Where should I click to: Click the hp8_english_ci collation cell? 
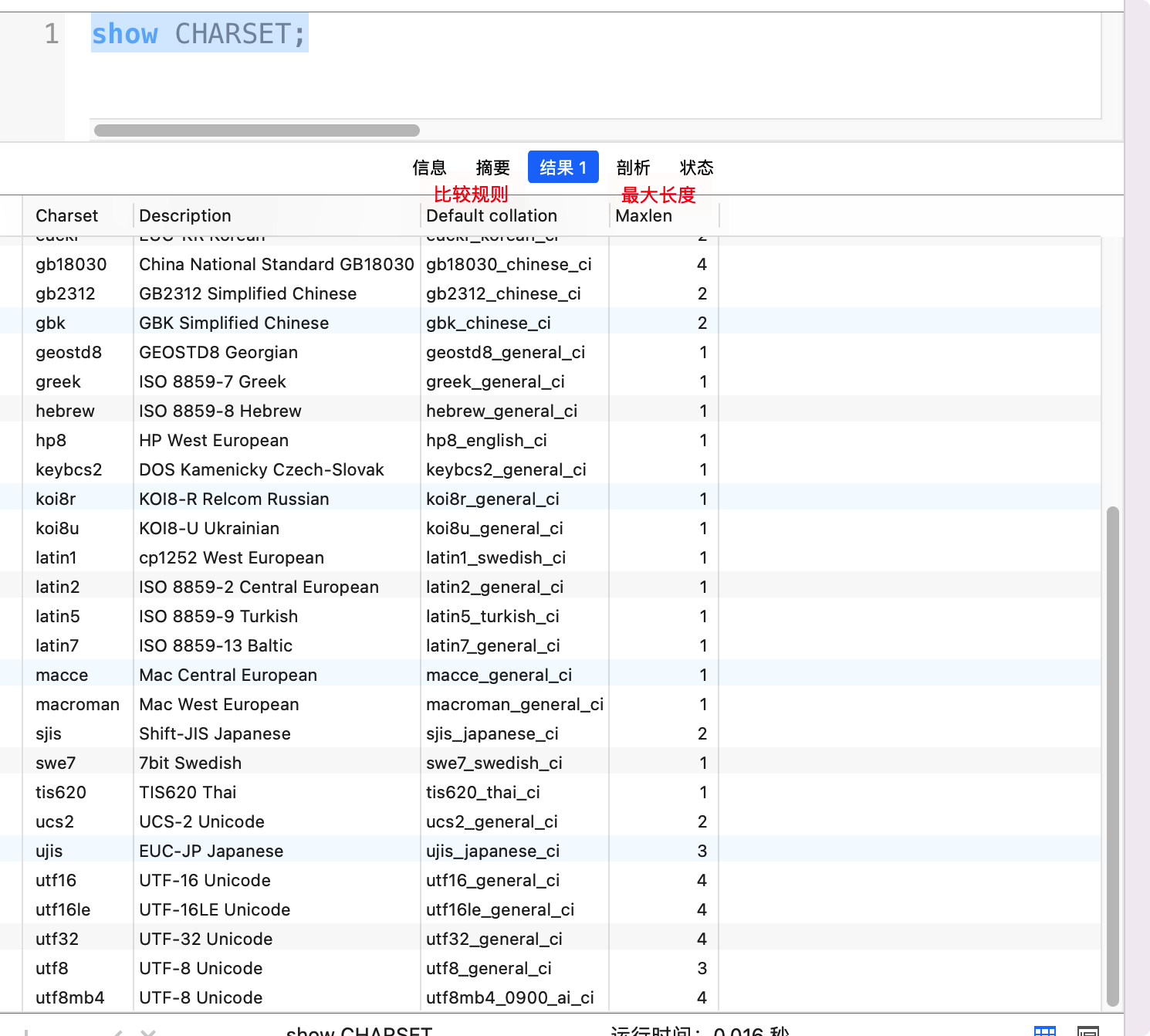pyautogui.click(x=487, y=440)
